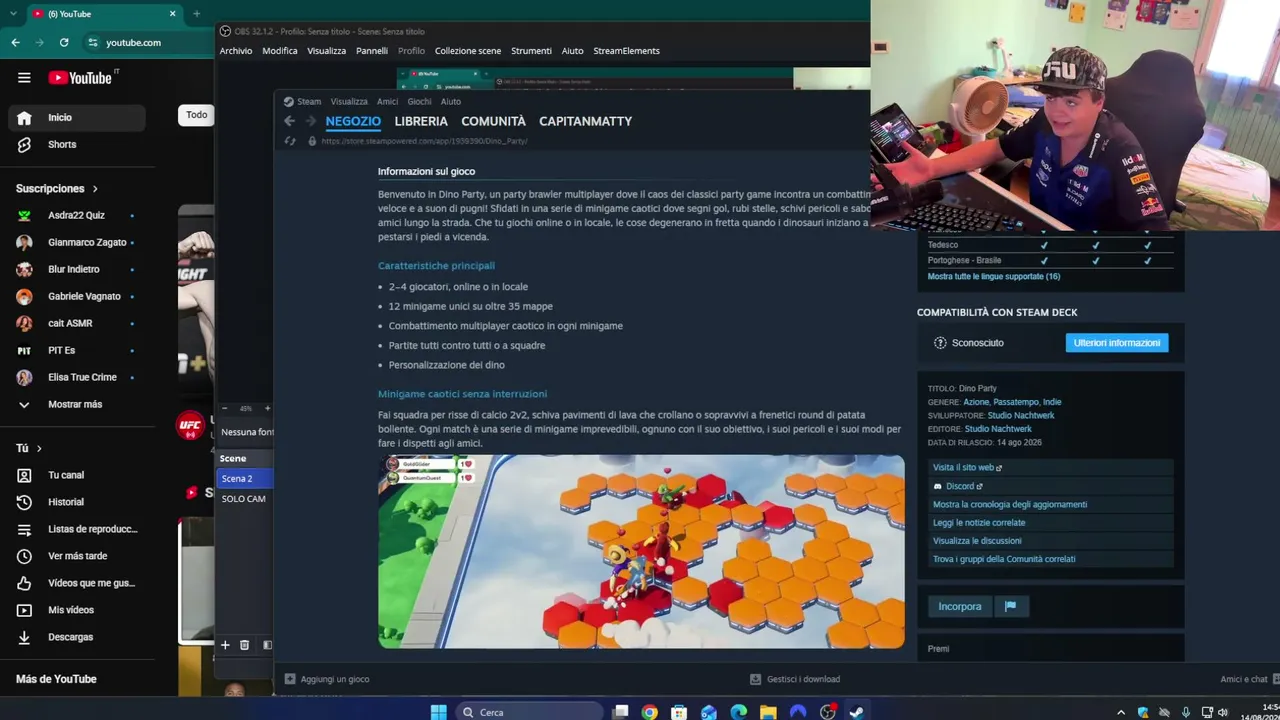
Task: Open Asdra22 Quiz channel
Action: pyautogui.click(x=77, y=215)
